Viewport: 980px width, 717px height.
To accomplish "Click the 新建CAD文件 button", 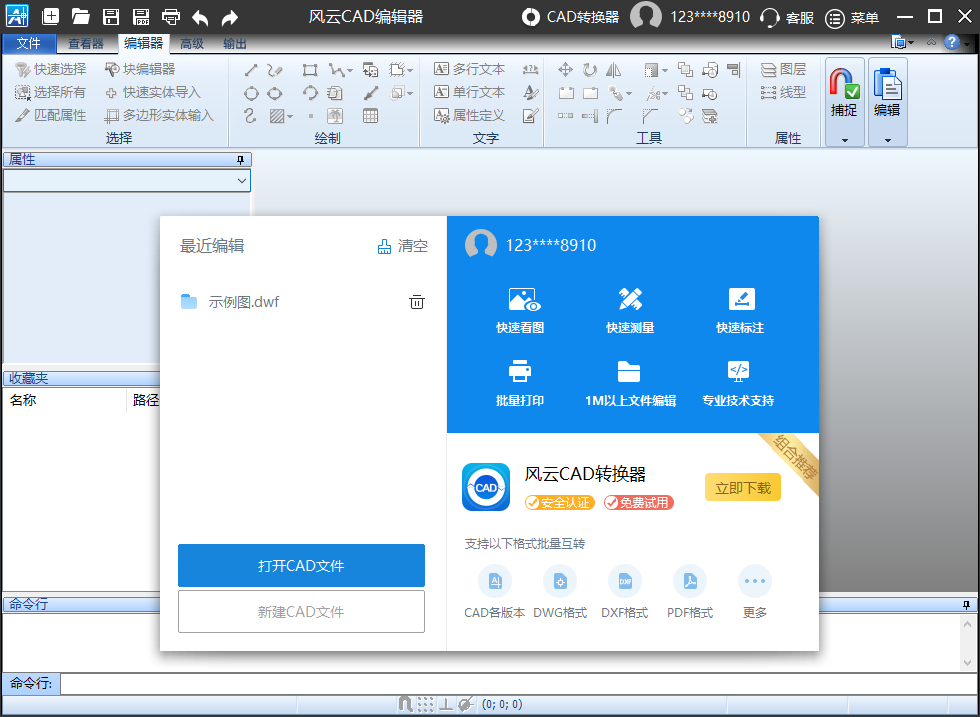I will tap(301, 612).
